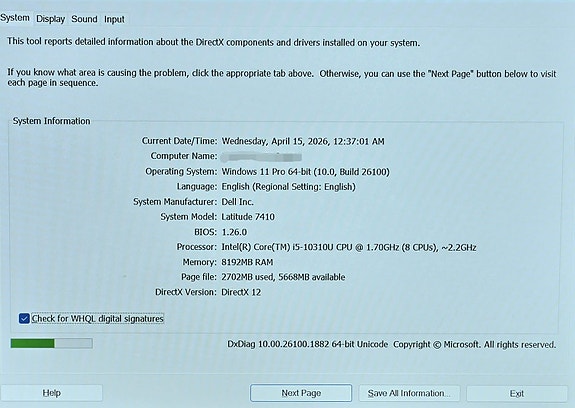The image size is (575, 408).
Task: Click the blurred Computer Name value
Action: click(261, 157)
